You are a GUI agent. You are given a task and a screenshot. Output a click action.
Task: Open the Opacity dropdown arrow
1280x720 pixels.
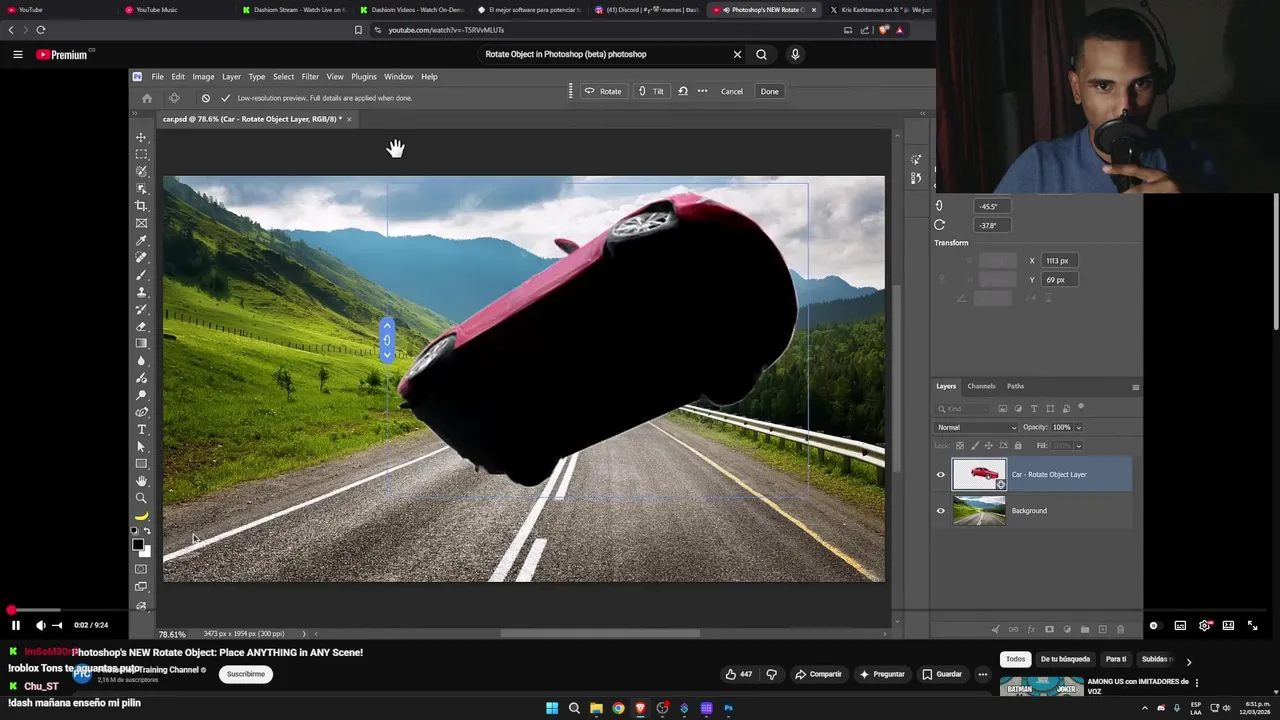coord(1078,428)
